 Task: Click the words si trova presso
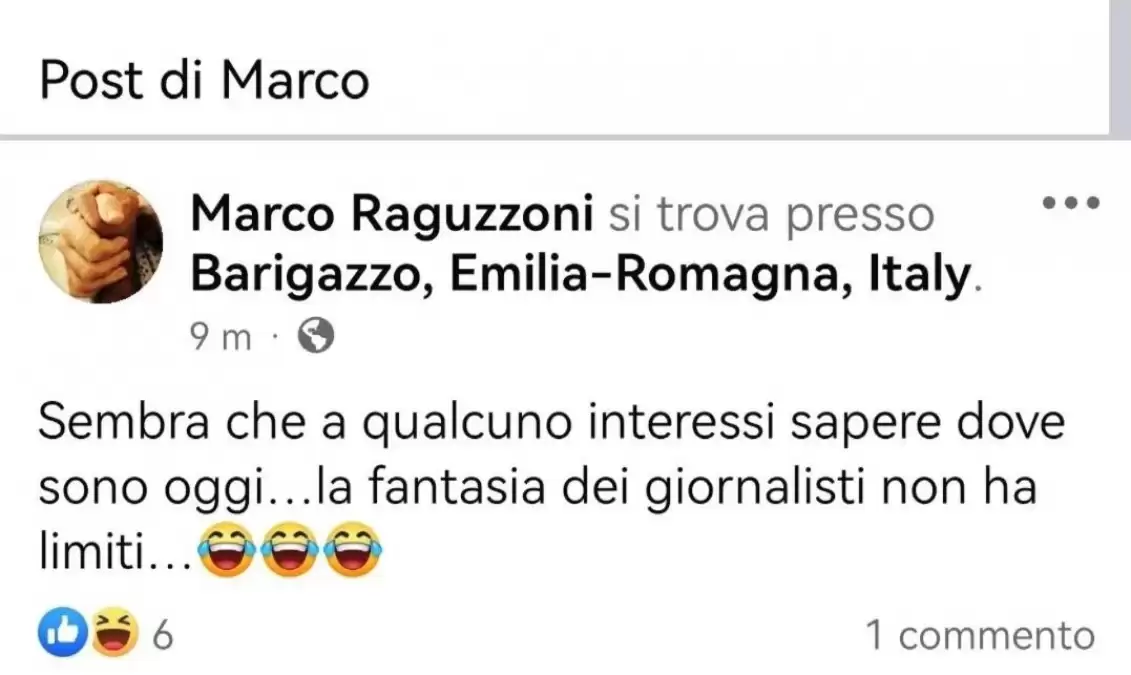pyautogui.click(x=771, y=215)
